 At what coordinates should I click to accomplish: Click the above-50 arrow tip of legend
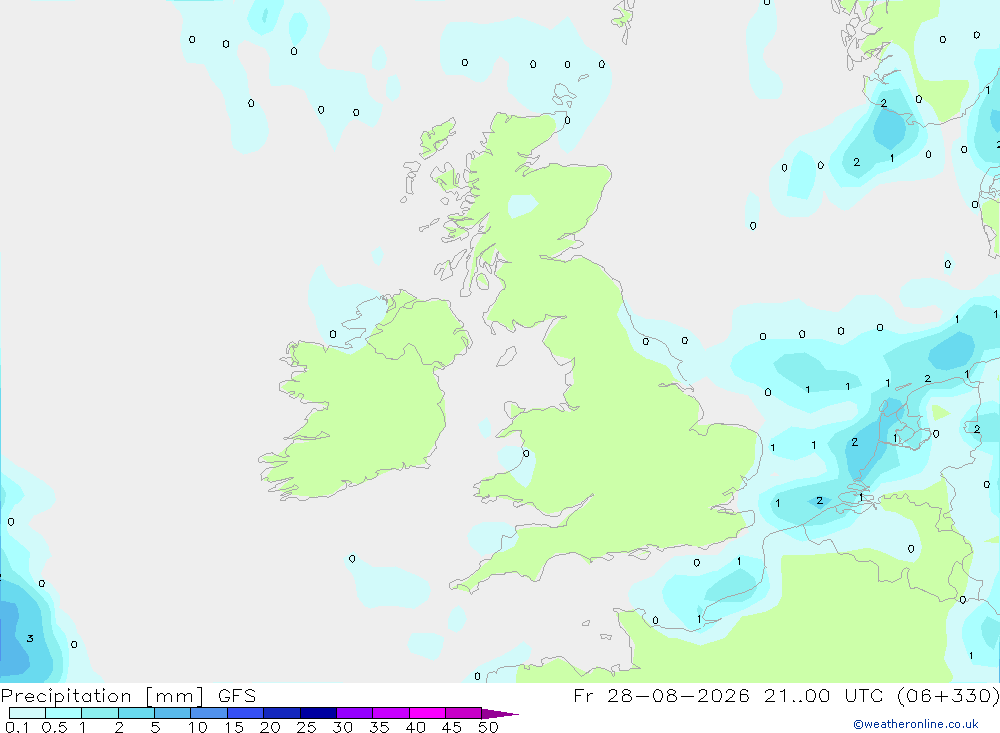coord(501,714)
